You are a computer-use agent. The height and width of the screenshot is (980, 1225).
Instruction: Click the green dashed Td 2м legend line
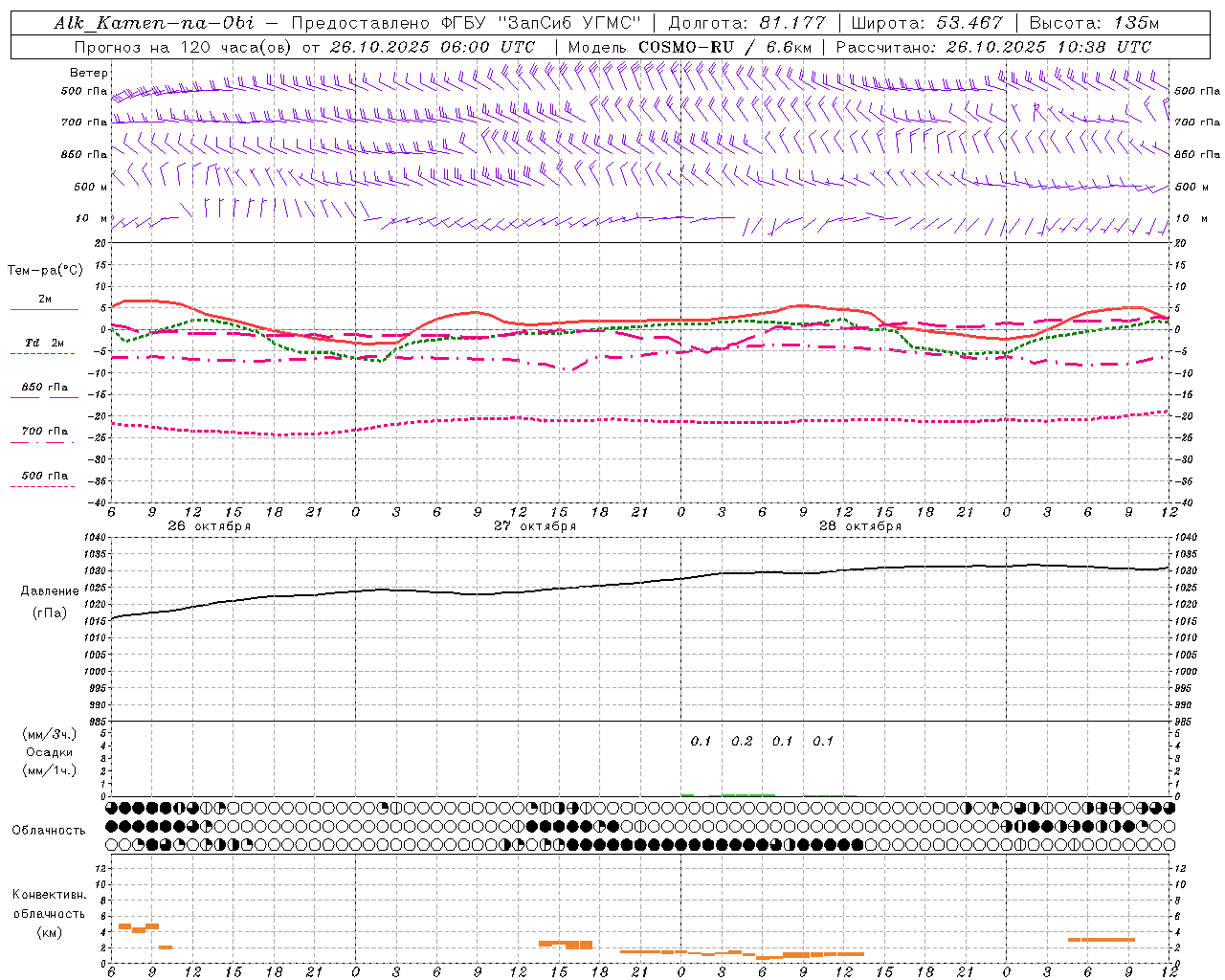(42, 353)
